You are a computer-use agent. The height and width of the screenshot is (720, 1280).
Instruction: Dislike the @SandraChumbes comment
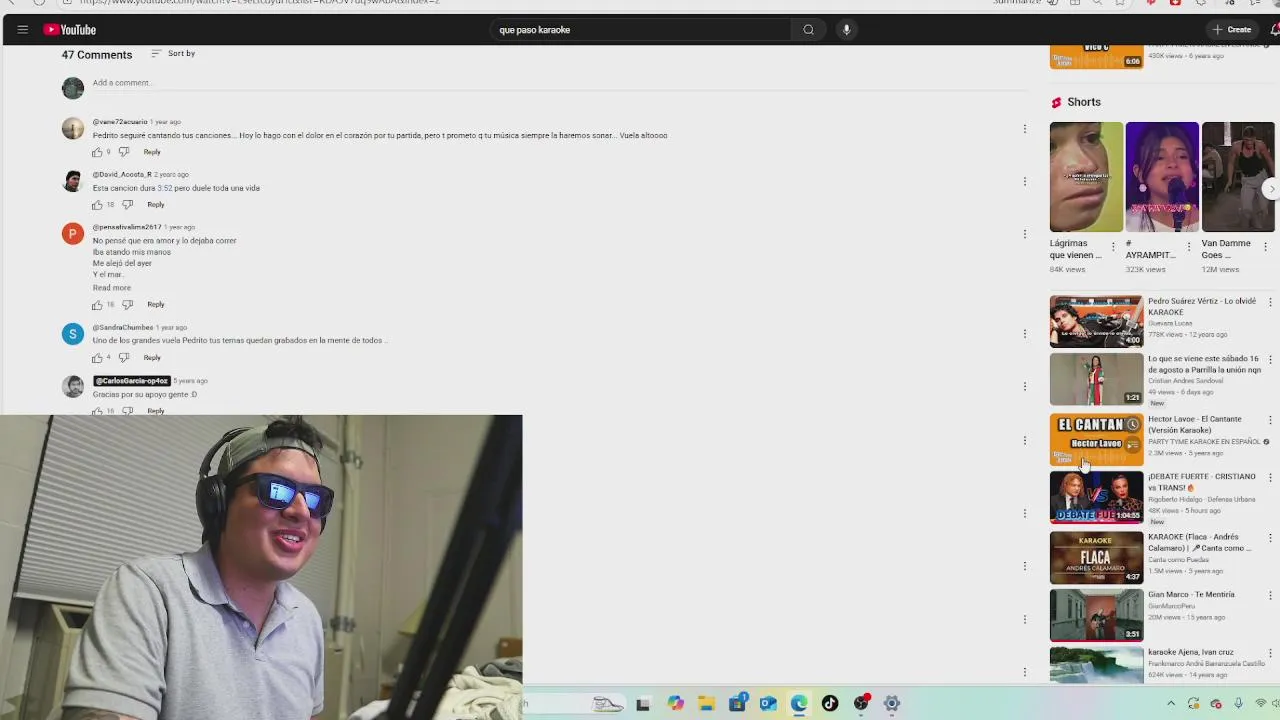click(x=124, y=358)
